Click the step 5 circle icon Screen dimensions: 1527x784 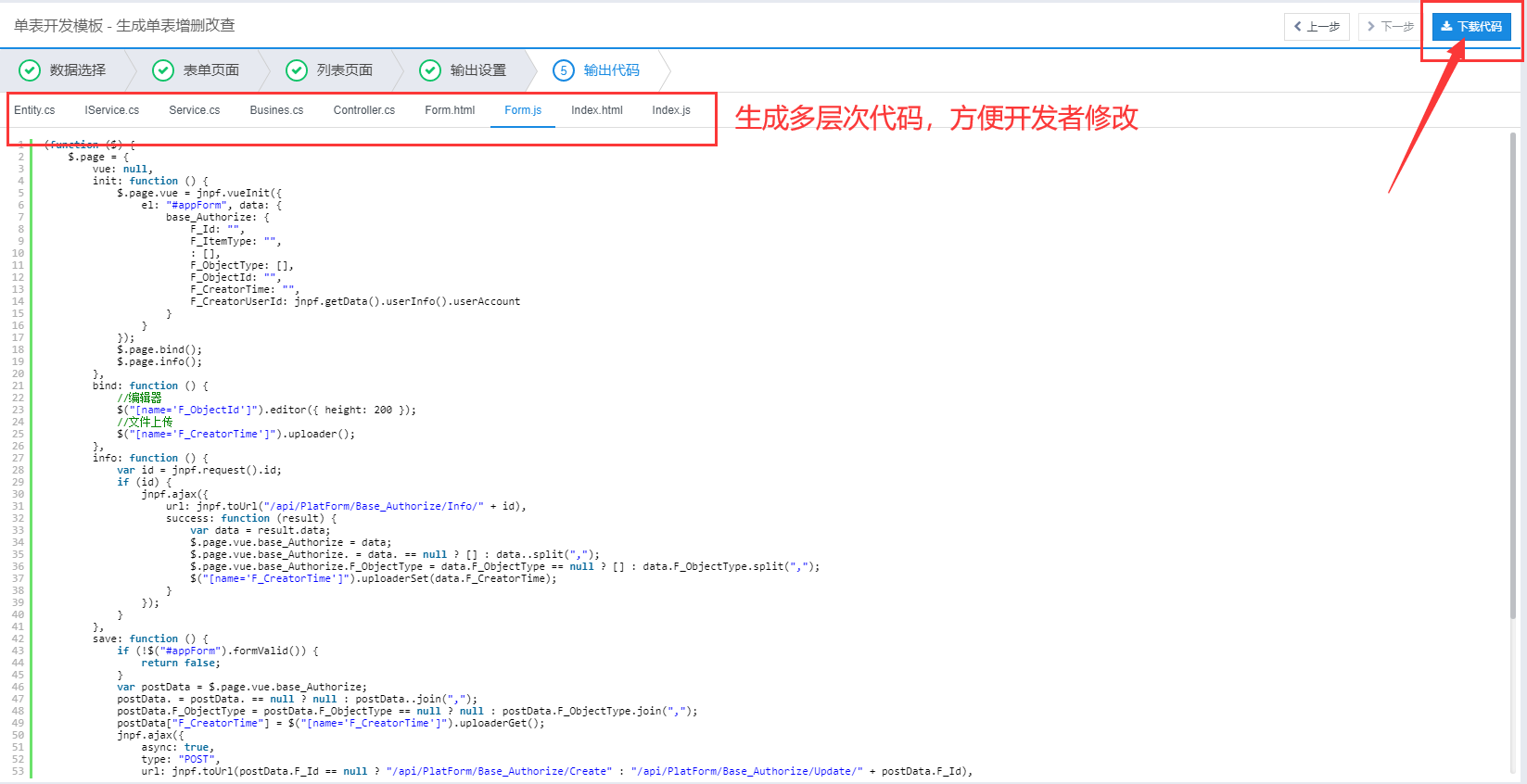(564, 70)
